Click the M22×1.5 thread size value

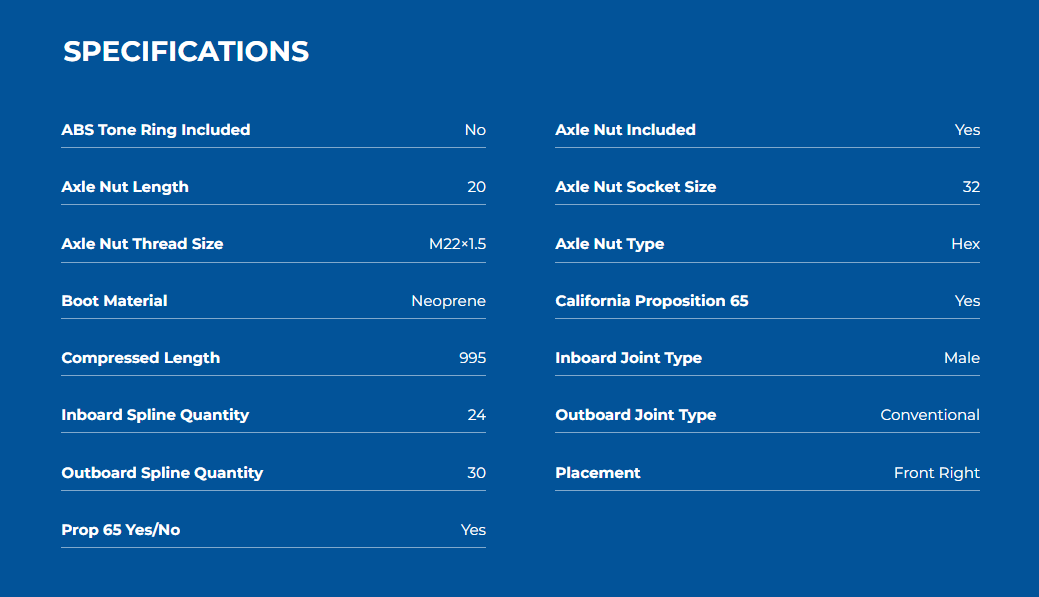coord(457,244)
